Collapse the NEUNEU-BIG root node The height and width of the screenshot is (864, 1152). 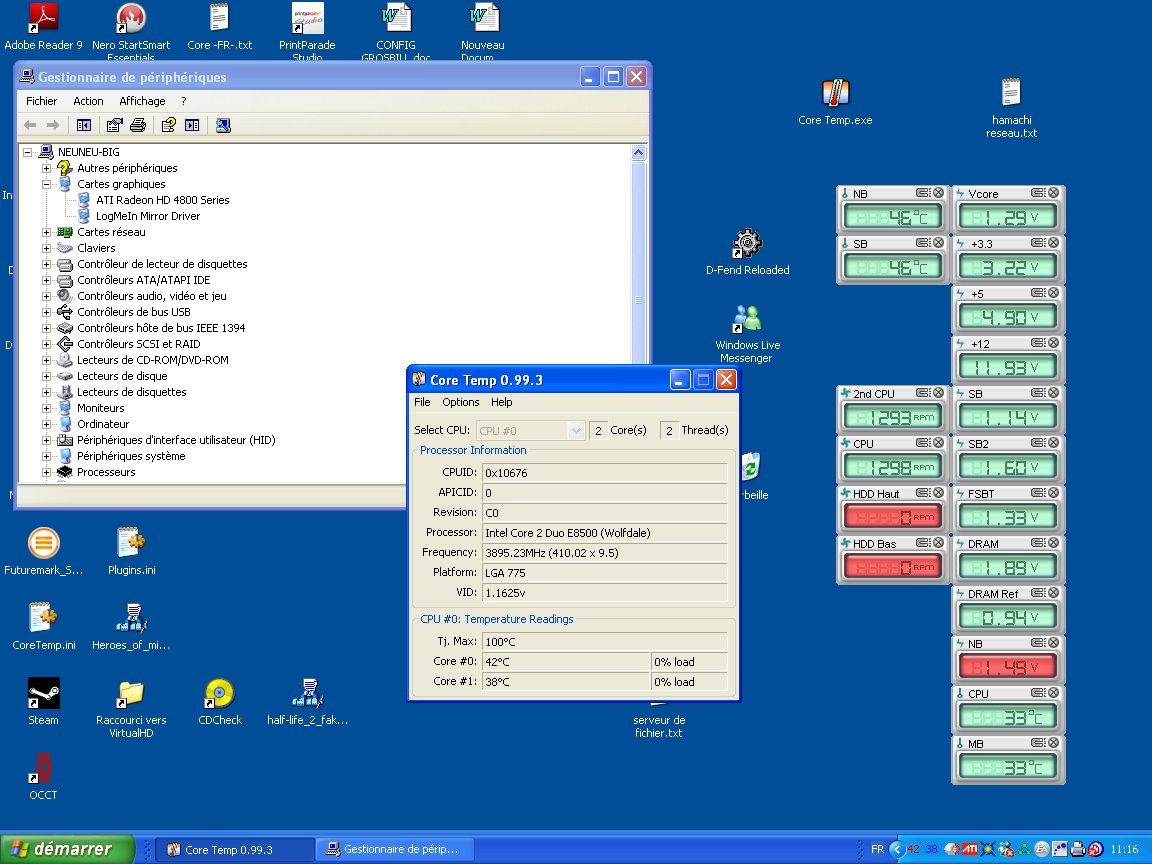click(27, 152)
